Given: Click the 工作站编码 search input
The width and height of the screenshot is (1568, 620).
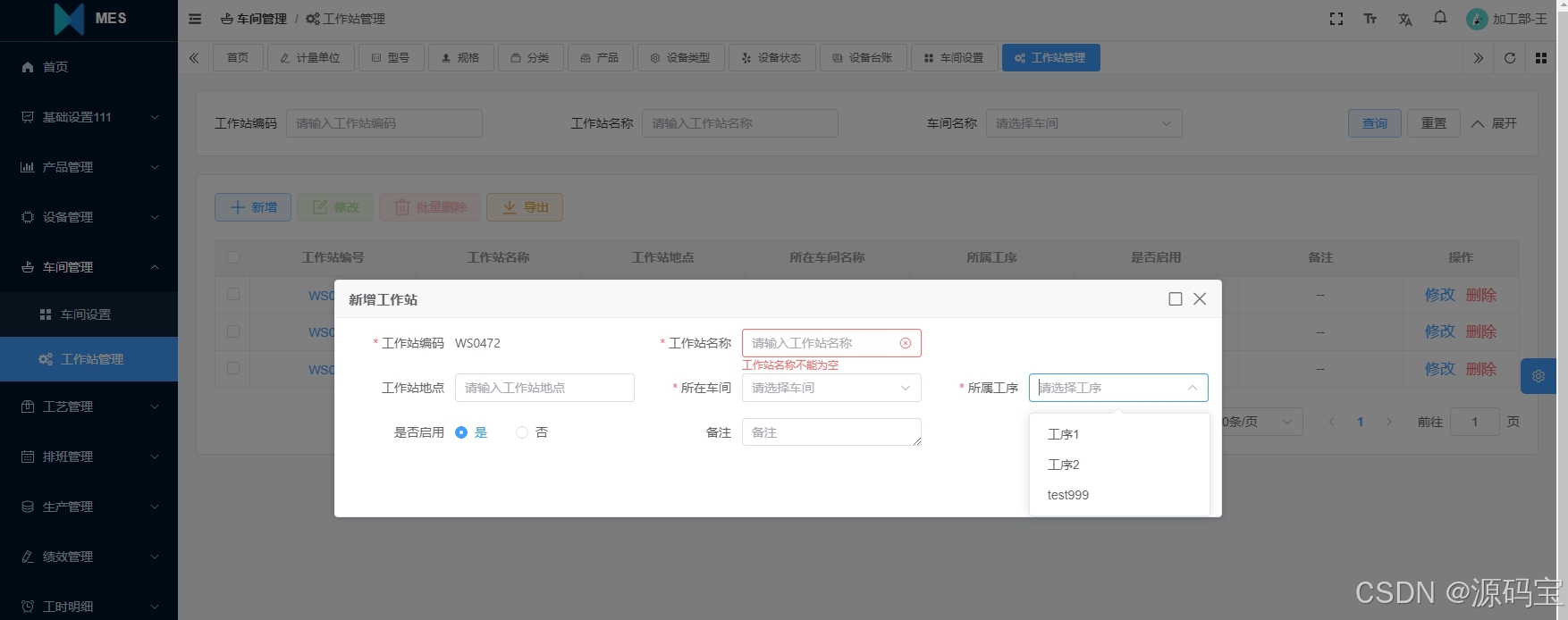Looking at the screenshot, I should tap(384, 123).
